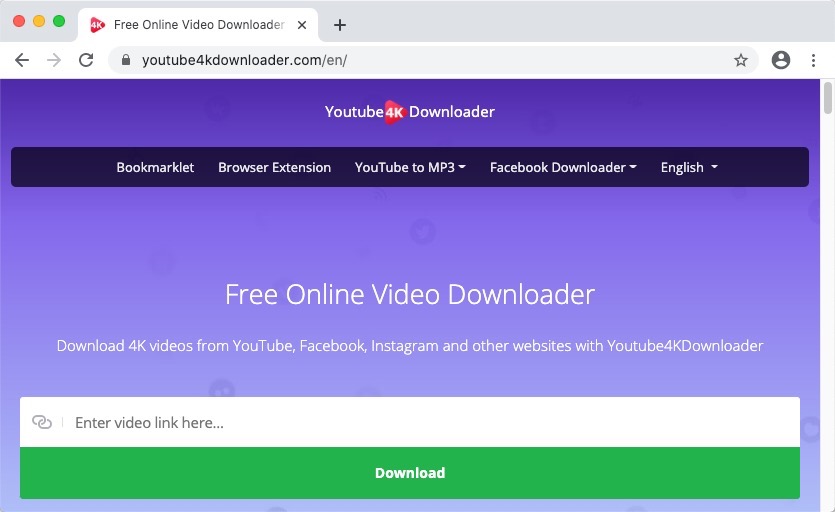Click the chain link icon in input

point(42,422)
